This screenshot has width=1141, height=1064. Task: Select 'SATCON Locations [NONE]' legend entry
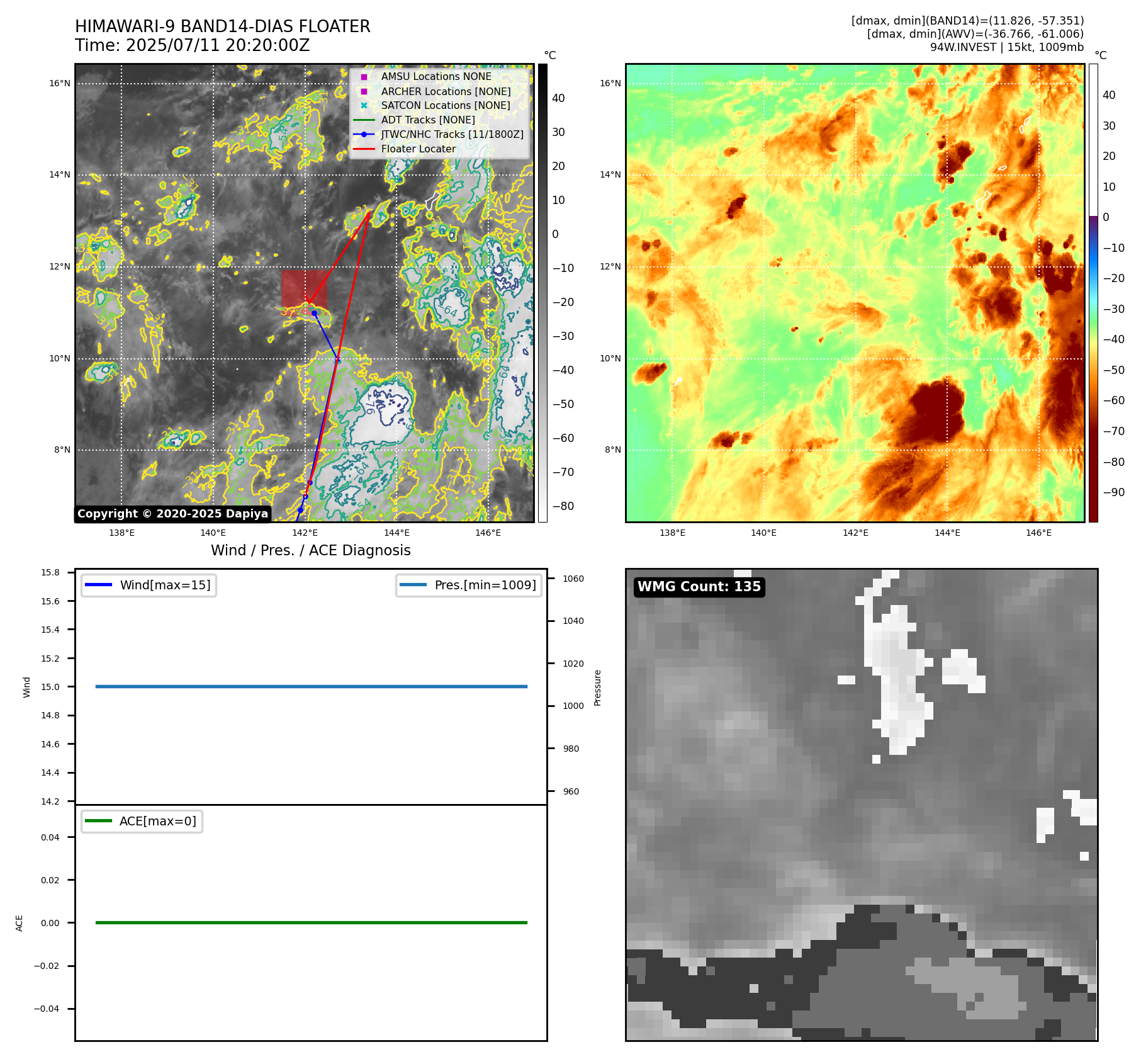coord(446,106)
